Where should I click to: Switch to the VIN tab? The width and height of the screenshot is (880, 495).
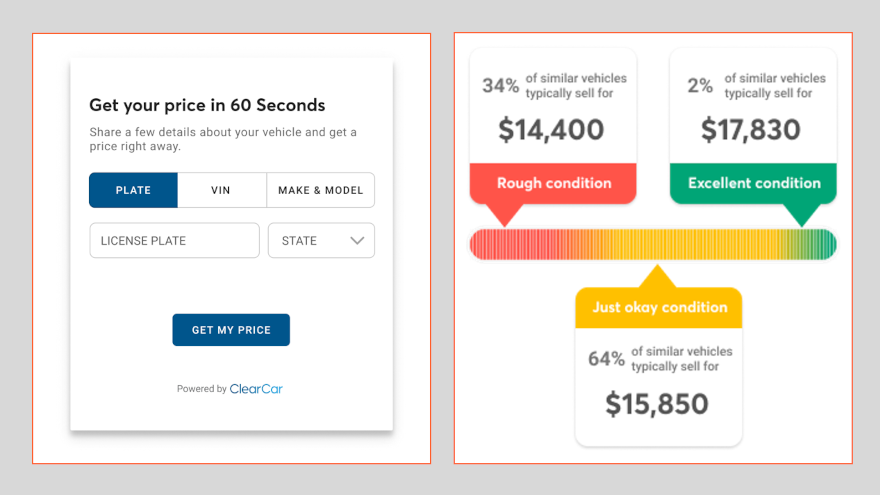tap(221, 190)
